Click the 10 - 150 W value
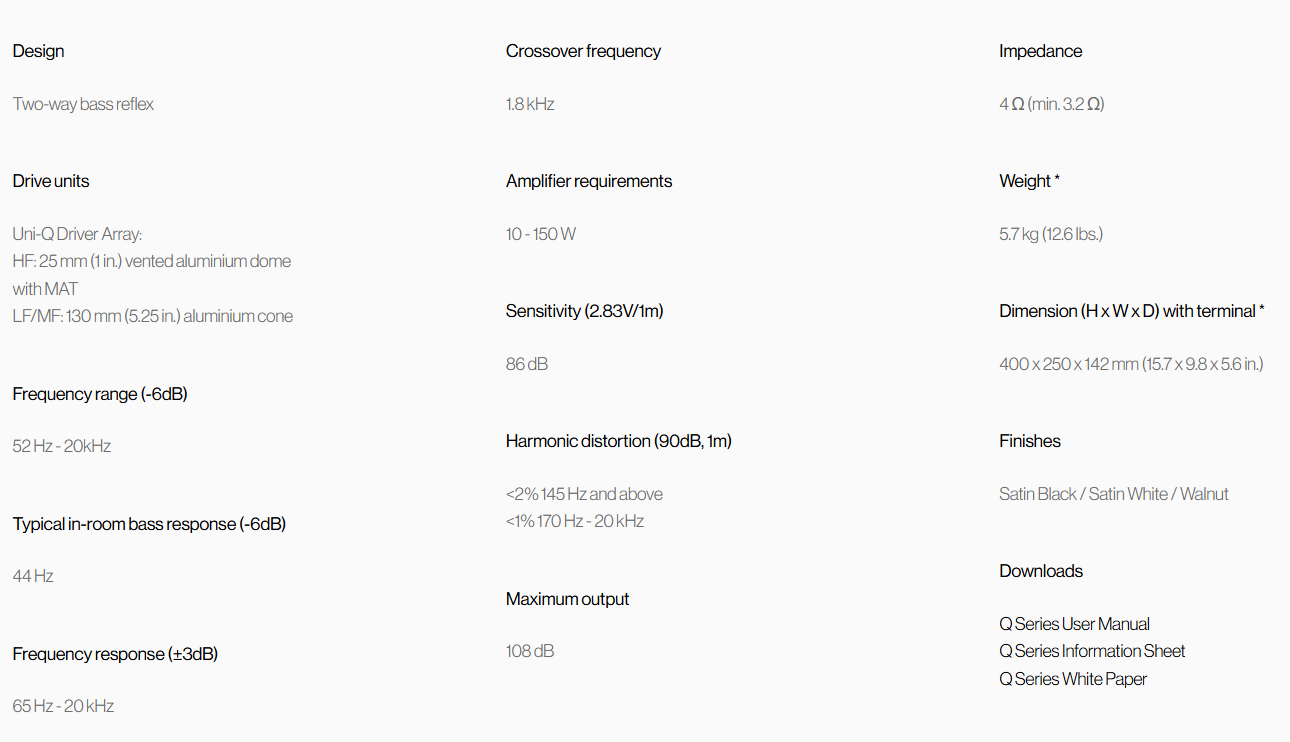The width and height of the screenshot is (1290, 742). [541, 234]
